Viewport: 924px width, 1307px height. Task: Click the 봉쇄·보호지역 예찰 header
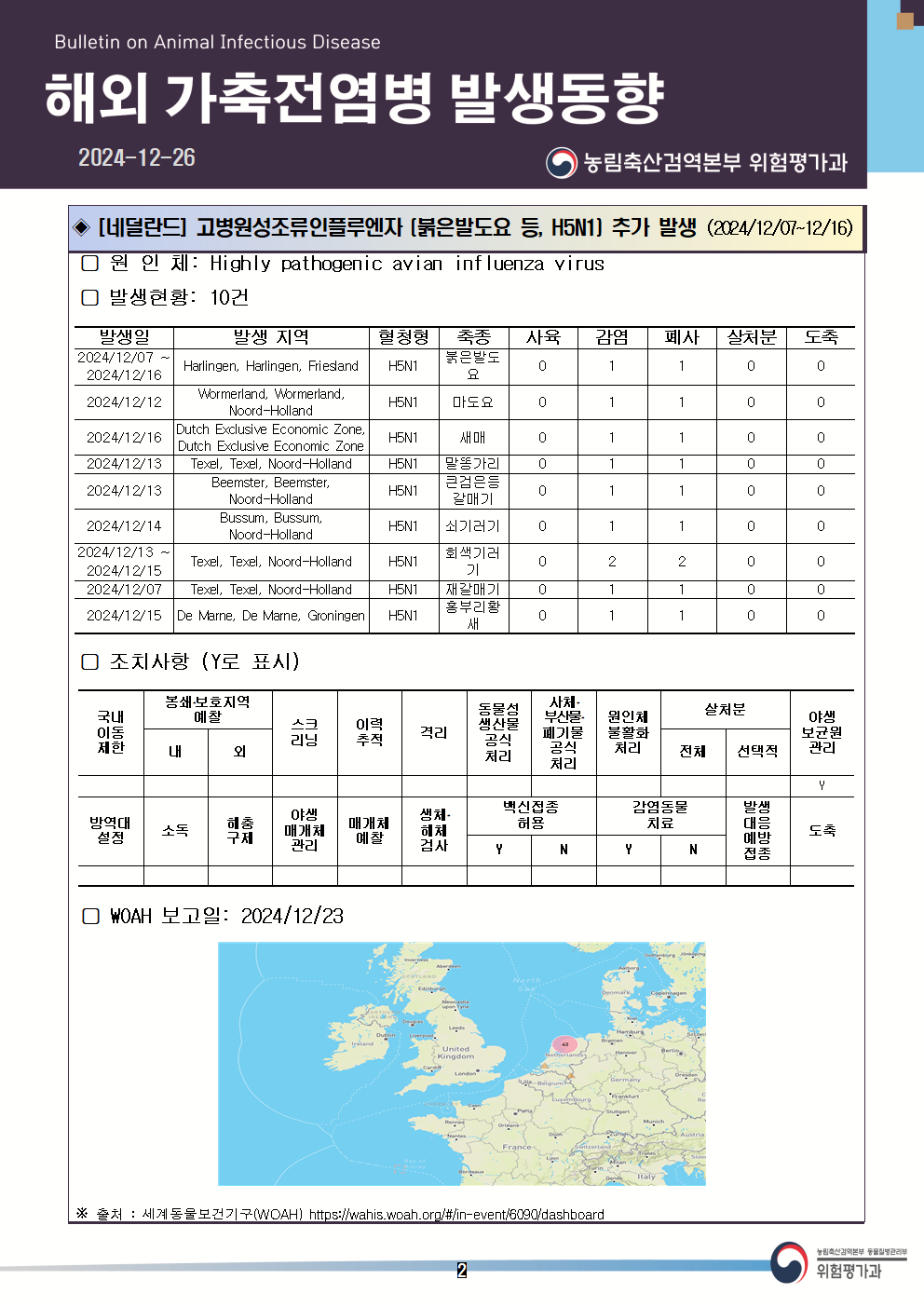(x=208, y=709)
